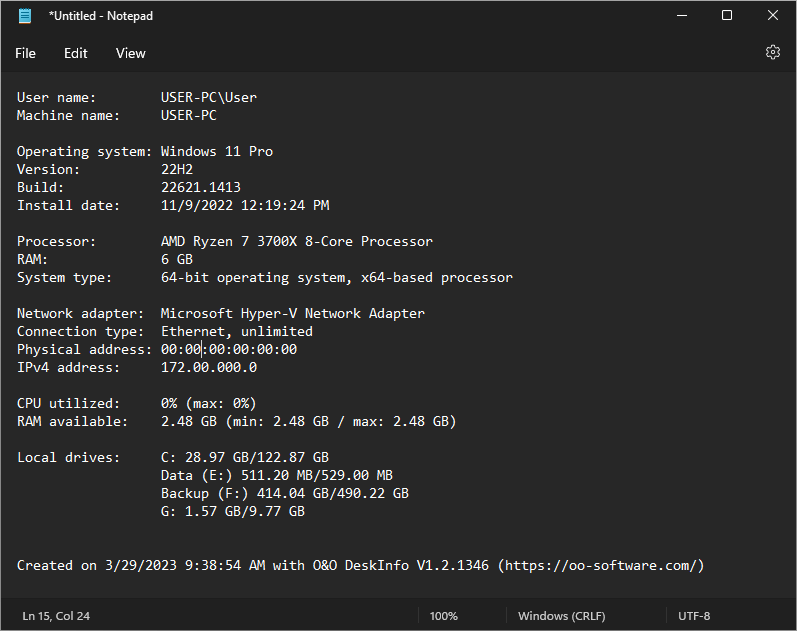Image resolution: width=797 pixels, height=631 pixels.
Task: Click the Ln 15, Col 24 position indicator
Action: pos(56,616)
